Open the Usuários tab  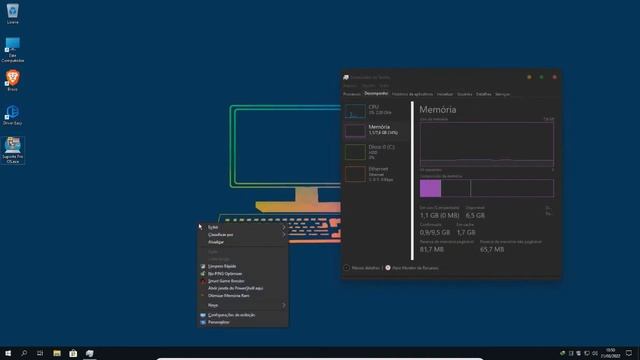coord(464,94)
